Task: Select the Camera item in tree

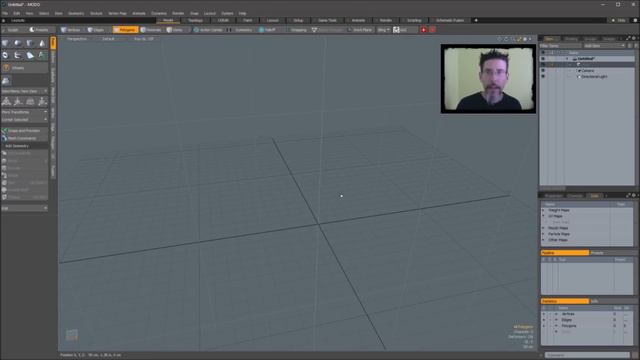Action: pyautogui.click(x=588, y=71)
